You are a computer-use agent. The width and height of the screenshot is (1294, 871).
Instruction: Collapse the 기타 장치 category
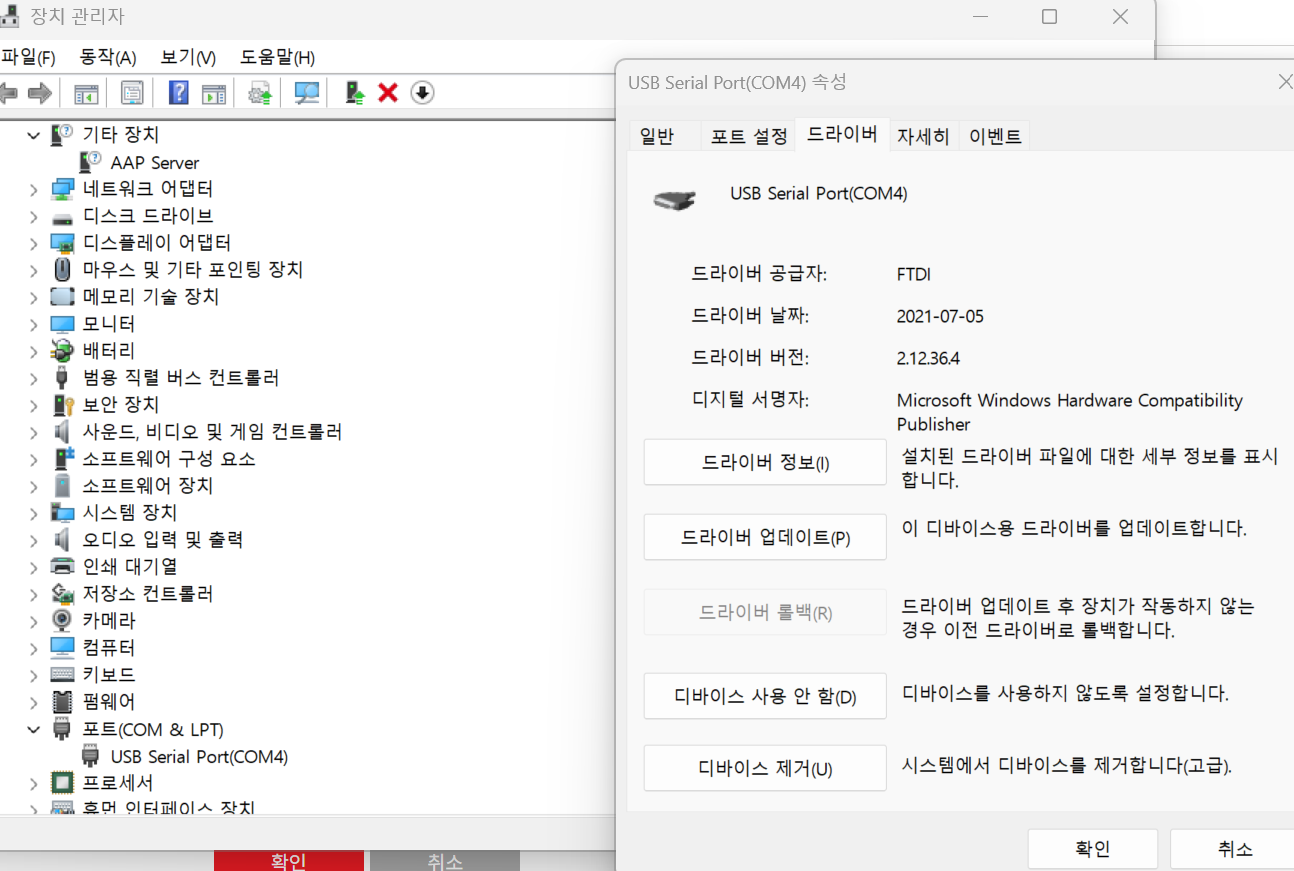pos(34,135)
